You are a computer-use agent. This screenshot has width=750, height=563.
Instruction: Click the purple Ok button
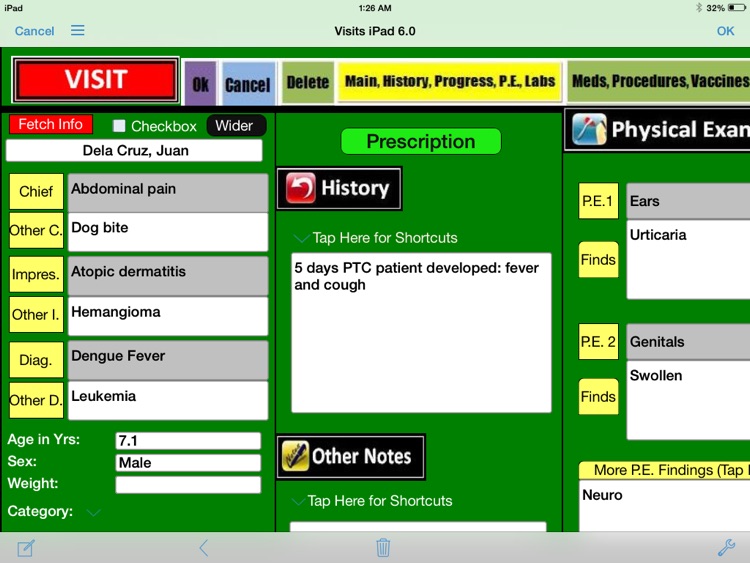(x=200, y=83)
